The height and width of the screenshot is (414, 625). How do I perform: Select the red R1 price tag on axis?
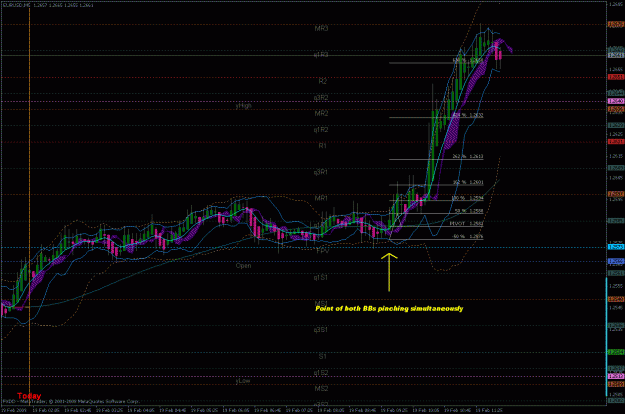(616, 142)
